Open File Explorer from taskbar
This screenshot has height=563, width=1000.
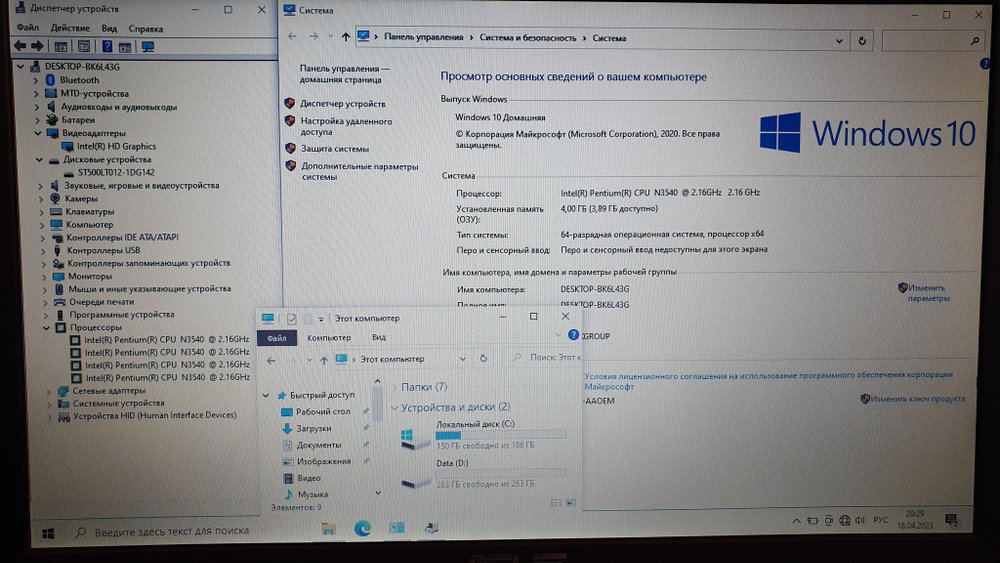pos(328,529)
